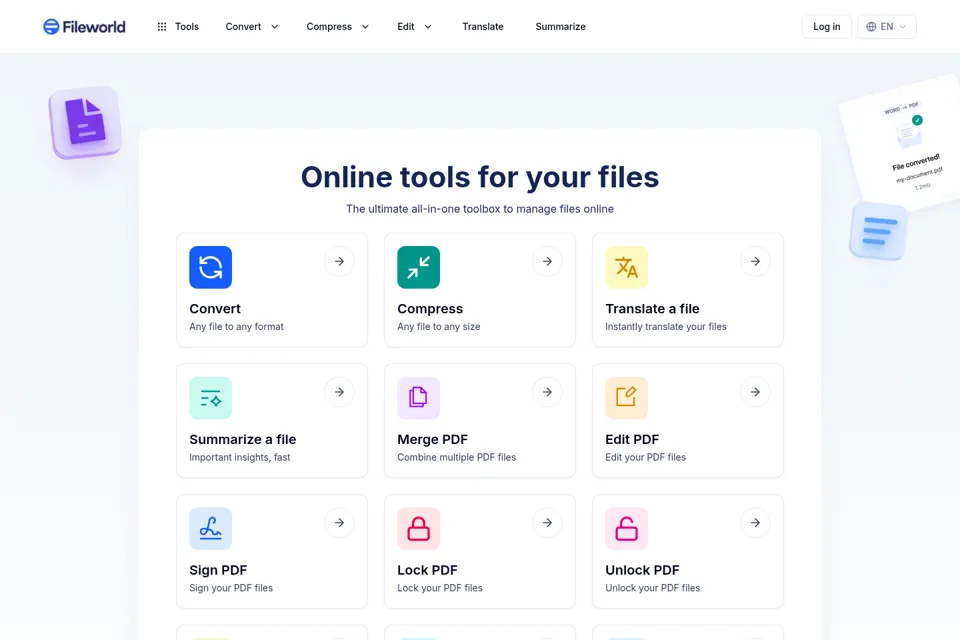960x640 pixels.
Task: Click 'Important insights, fast' text
Action: click(239, 457)
